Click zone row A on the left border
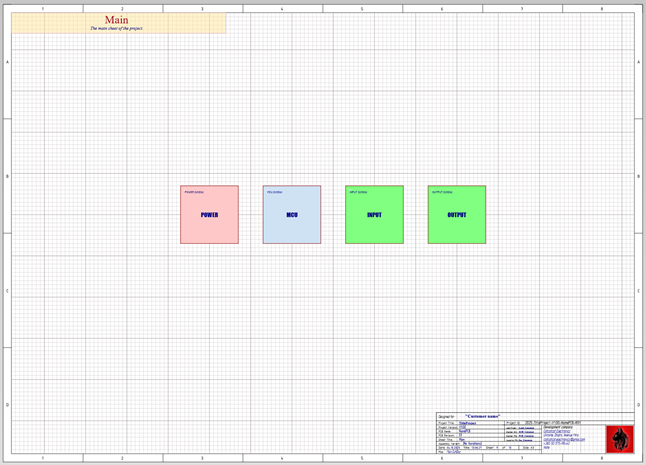 point(8,62)
